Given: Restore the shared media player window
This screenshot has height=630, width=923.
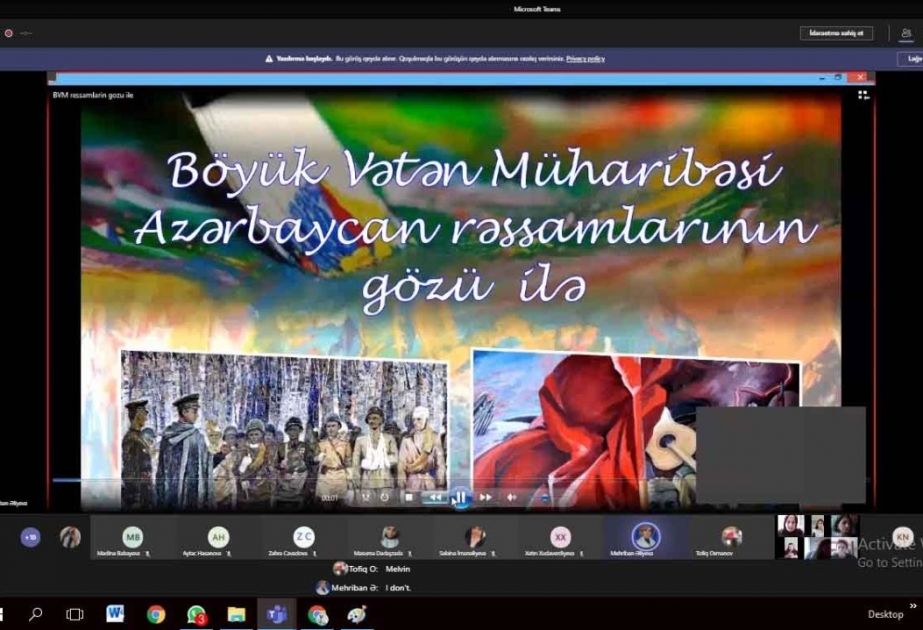Looking at the screenshot, I should 838,78.
